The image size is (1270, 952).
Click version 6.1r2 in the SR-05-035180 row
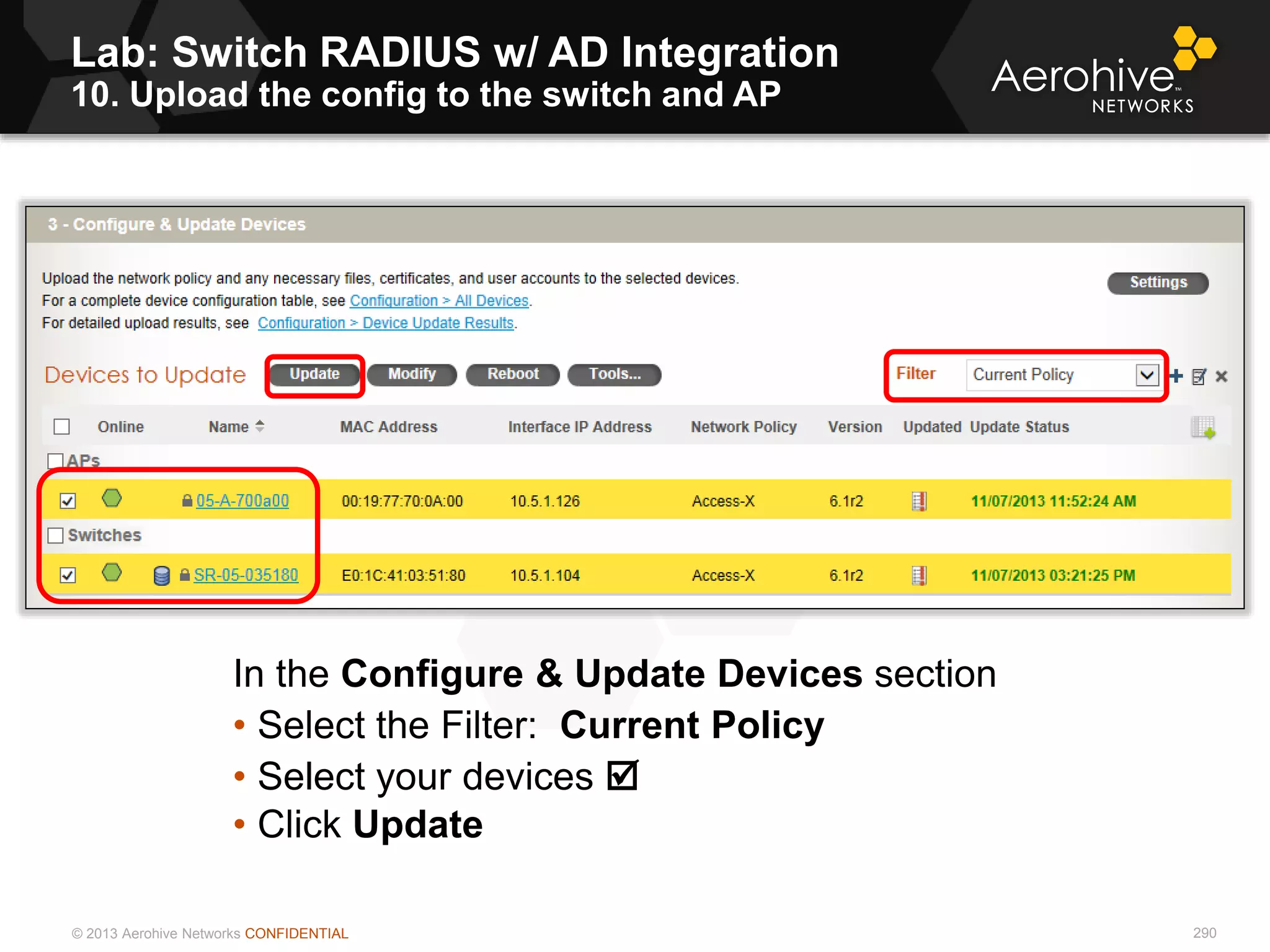(846, 575)
